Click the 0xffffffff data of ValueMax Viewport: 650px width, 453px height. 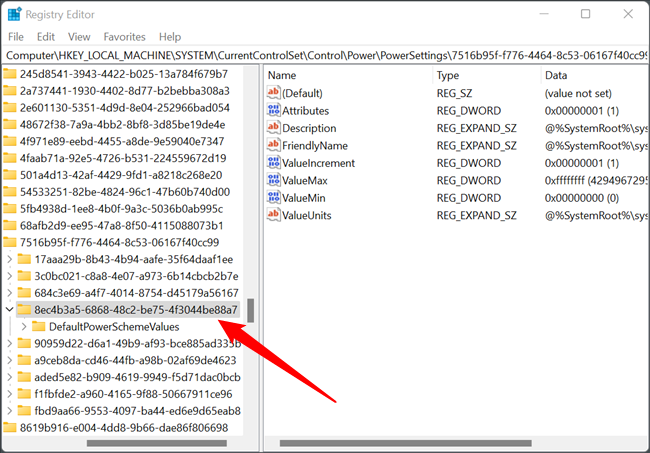[596, 180]
